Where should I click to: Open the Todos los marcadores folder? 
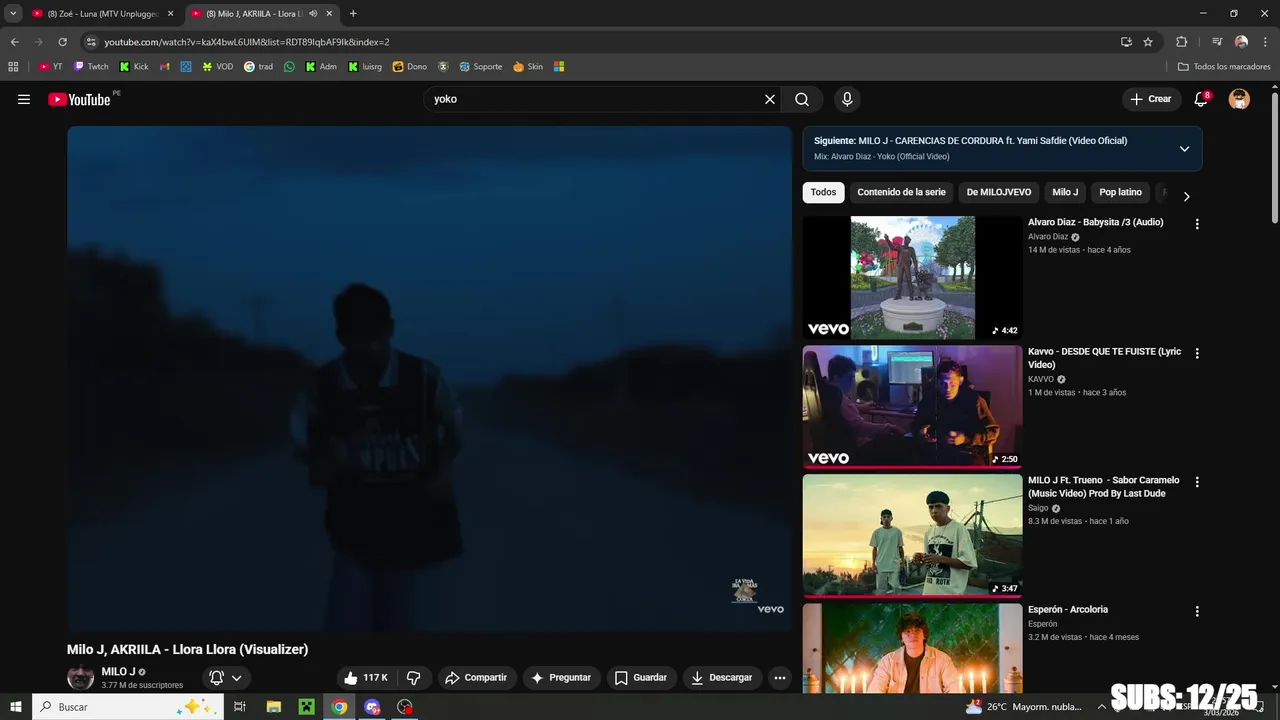(1224, 67)
